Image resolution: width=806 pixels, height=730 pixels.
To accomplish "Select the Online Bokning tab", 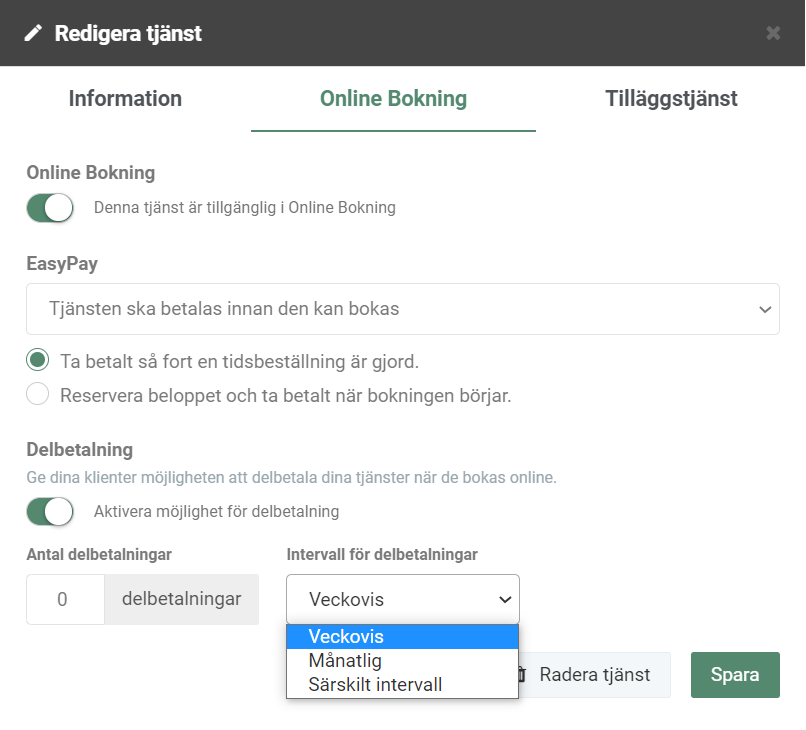I will click(x=393, y=99).
